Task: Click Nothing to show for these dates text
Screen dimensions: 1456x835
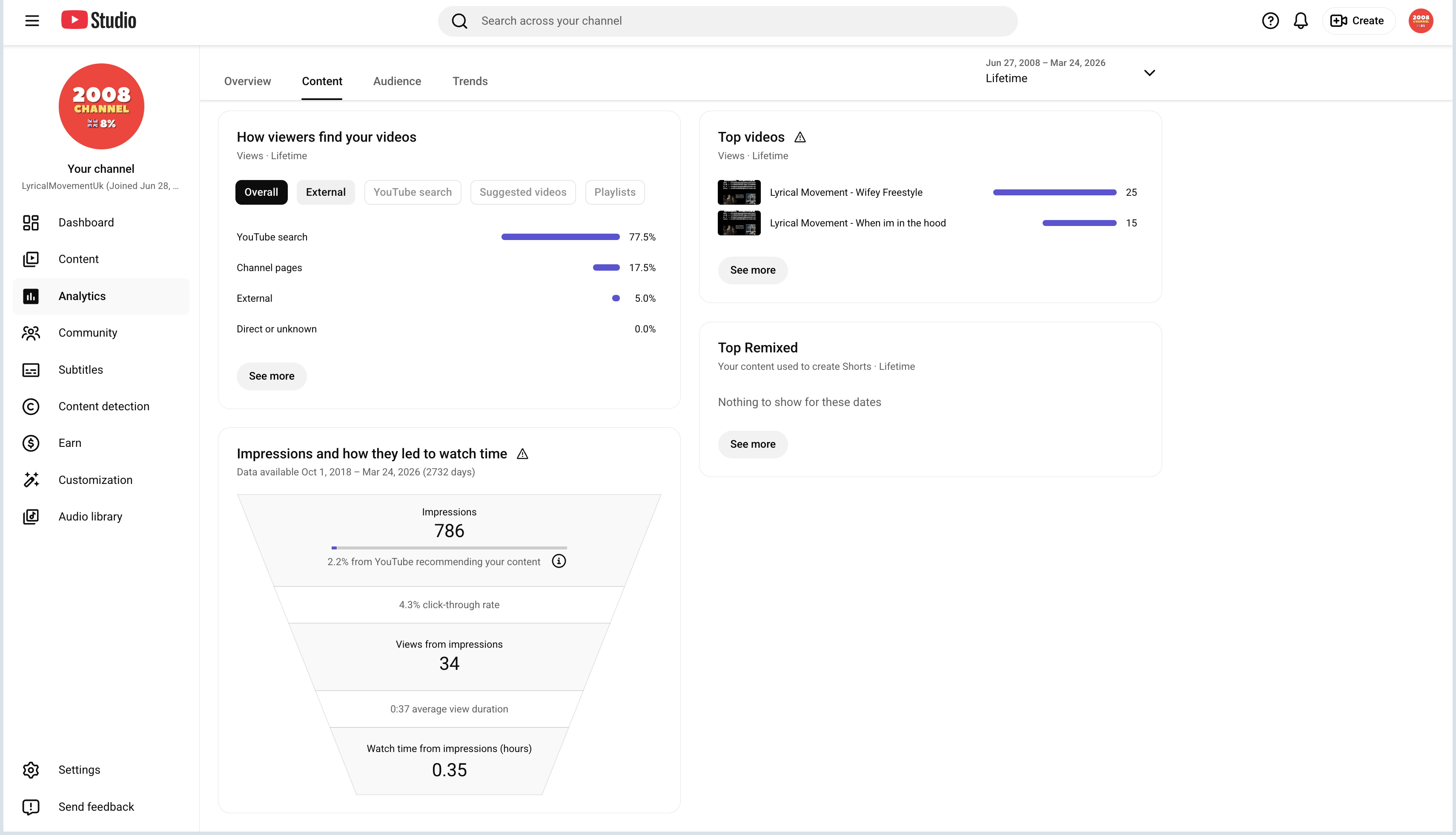Action: [799, 403]
